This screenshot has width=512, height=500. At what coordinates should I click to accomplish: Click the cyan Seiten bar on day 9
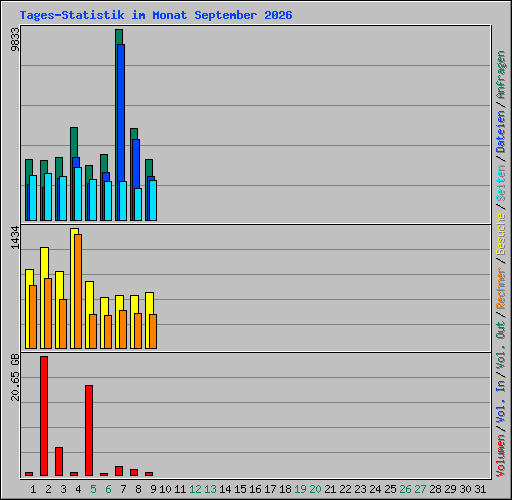pyautogui.click(x=153, y=200)
